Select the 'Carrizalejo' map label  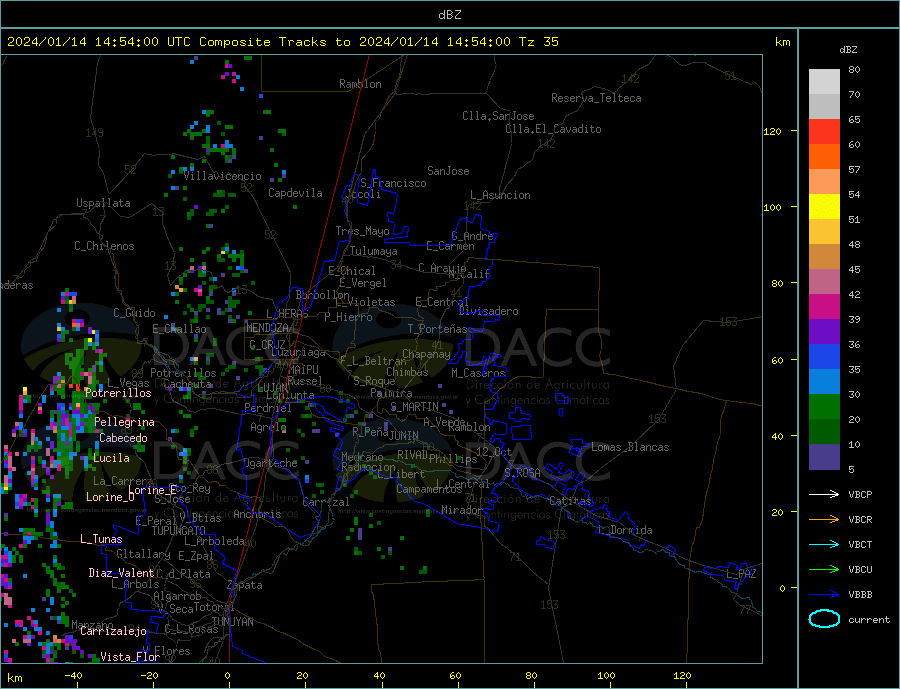113,632
